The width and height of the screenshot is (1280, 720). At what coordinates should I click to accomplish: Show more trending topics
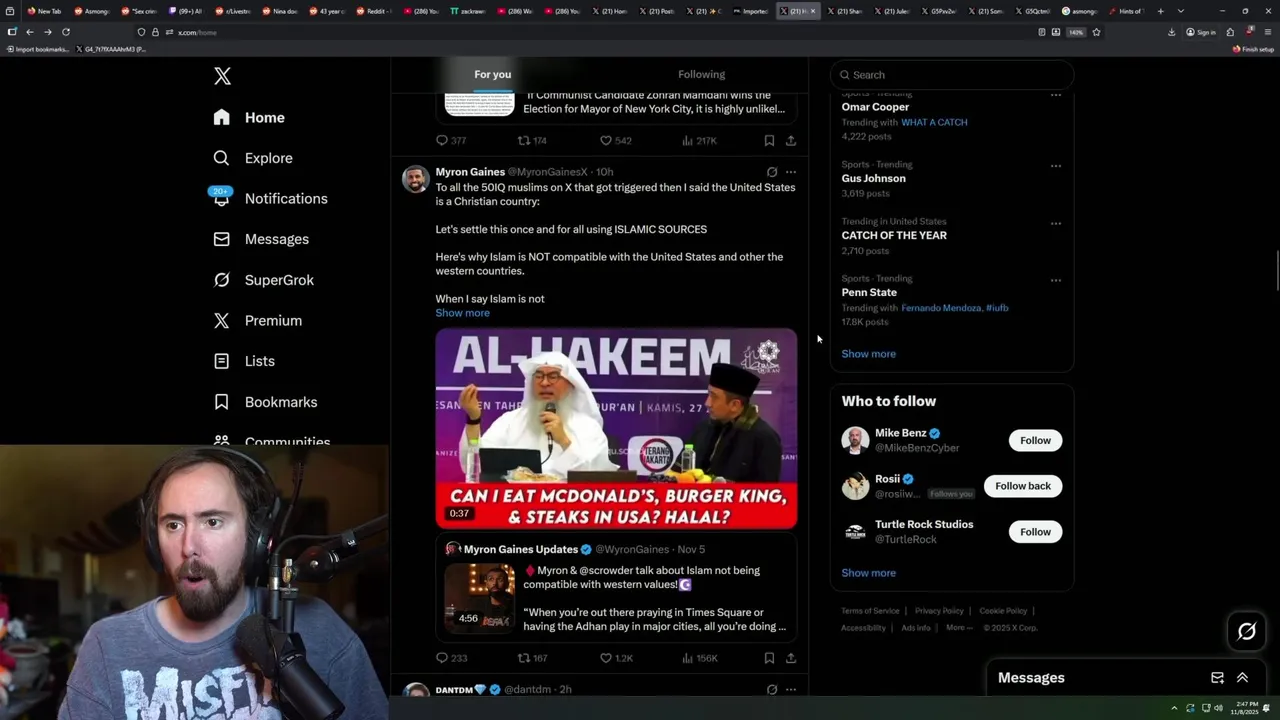point(868,354)
